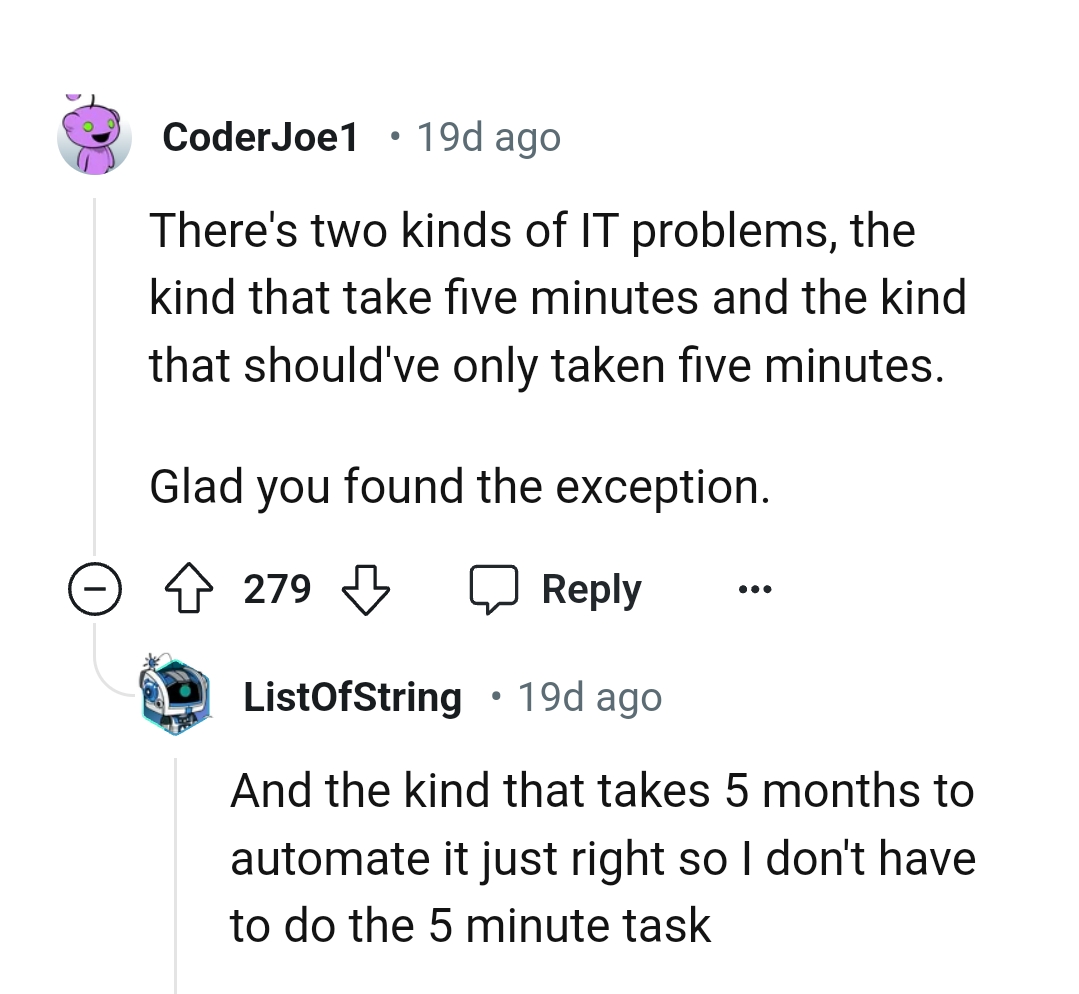The image size is (1079, 994).
Task: Collapse the thread using the vertical line
Action: tap(95, 380)
